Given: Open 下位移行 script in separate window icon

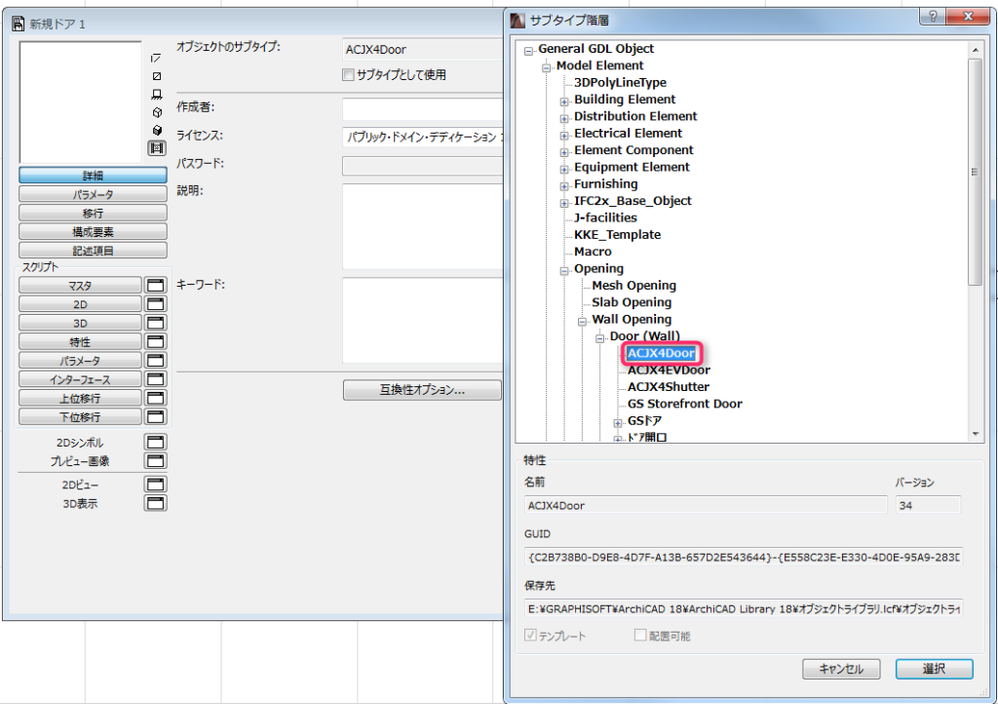Looking at the screenshot, I should [155, 417].
